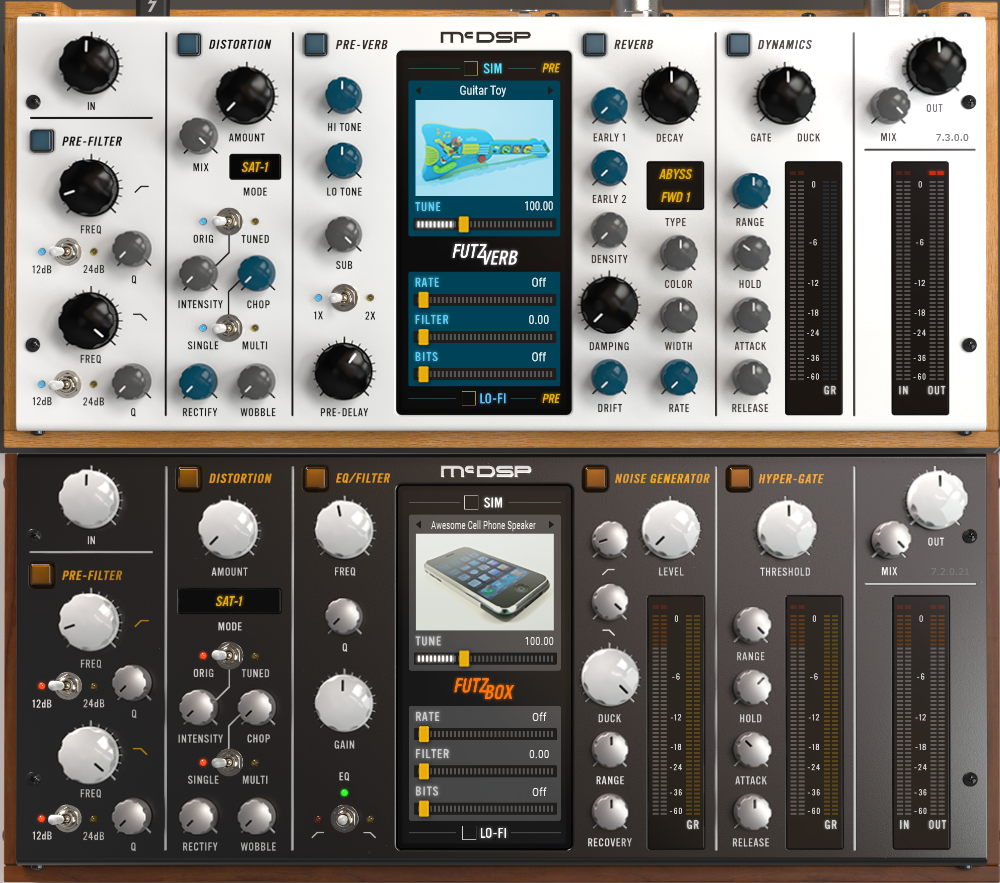Click FutzVerb DECAY knob
Screen dimensions: 1000x883
coord(670,95)
